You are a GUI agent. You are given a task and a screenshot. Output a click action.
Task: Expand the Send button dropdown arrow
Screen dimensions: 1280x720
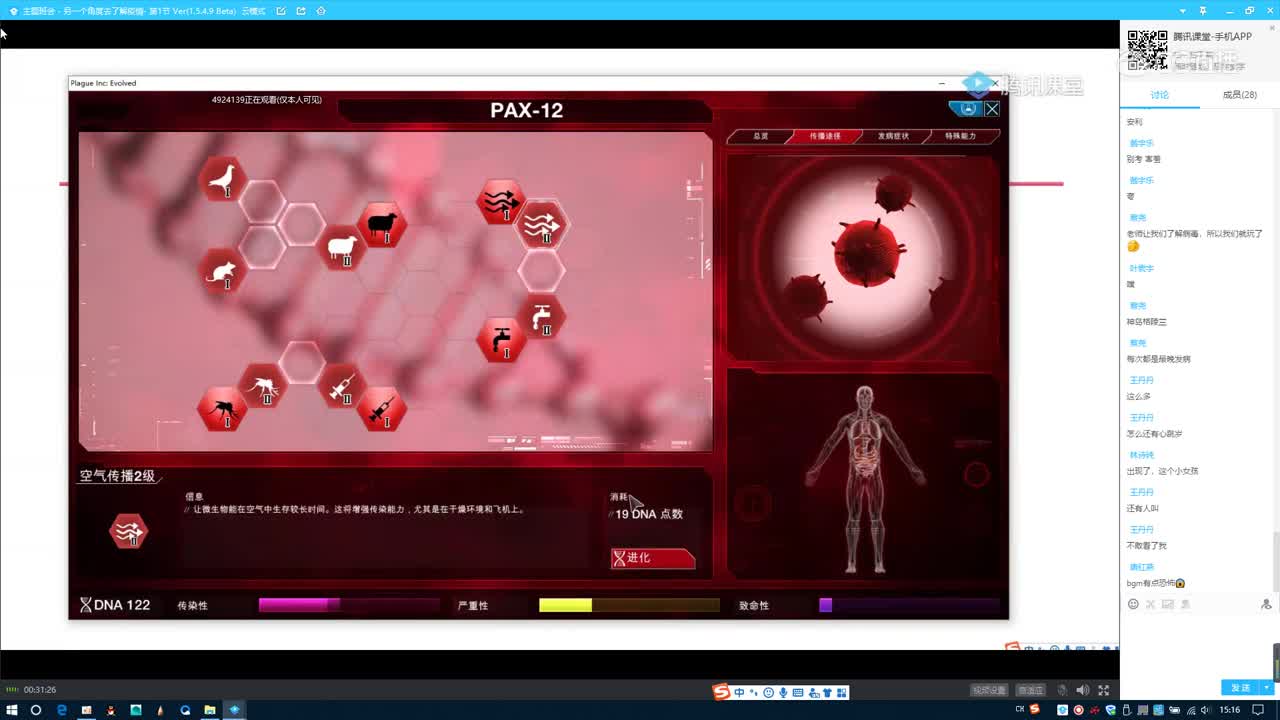[1268, 687]
